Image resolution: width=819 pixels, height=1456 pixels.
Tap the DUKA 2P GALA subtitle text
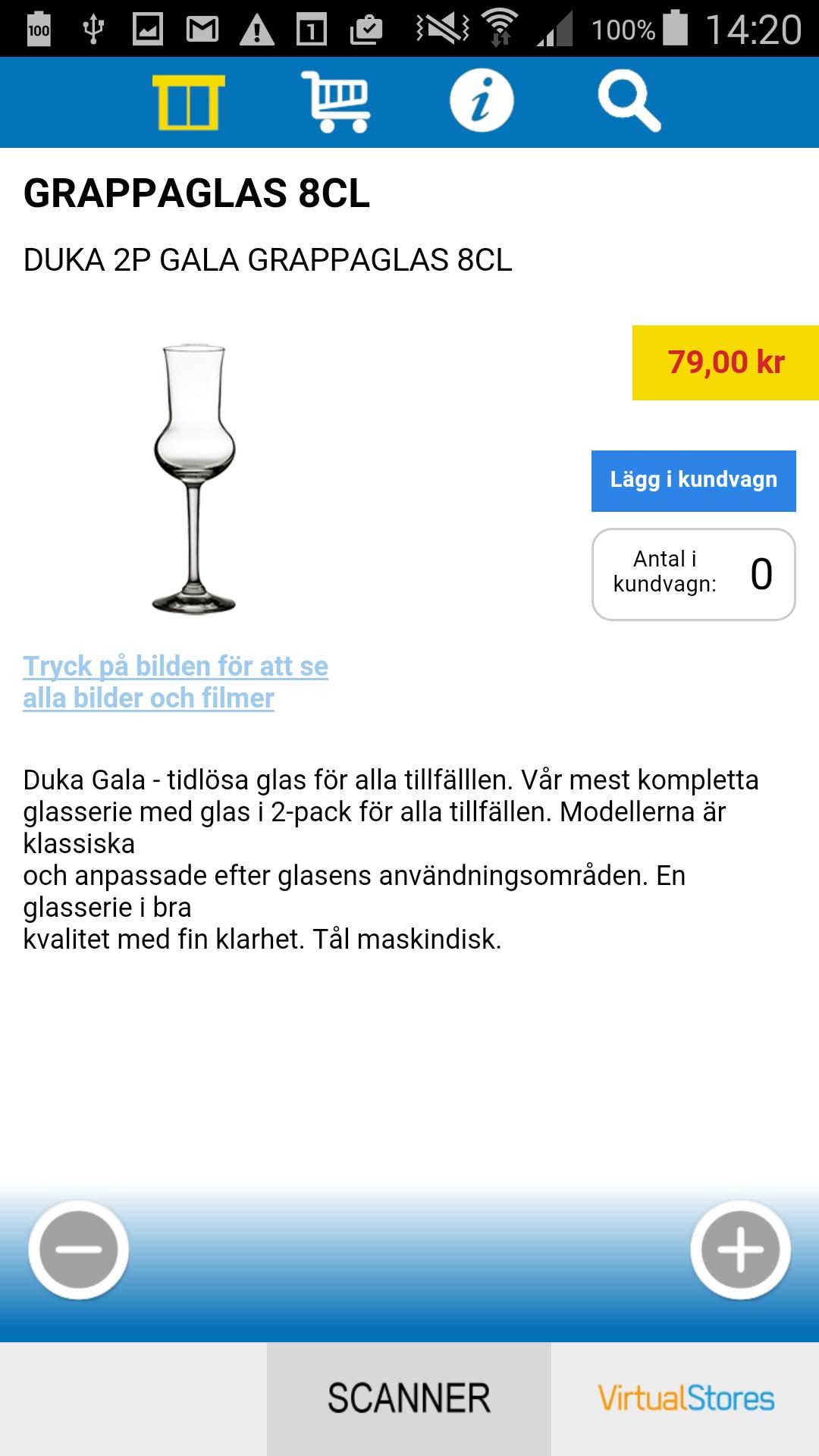click(x=267, y=262)
